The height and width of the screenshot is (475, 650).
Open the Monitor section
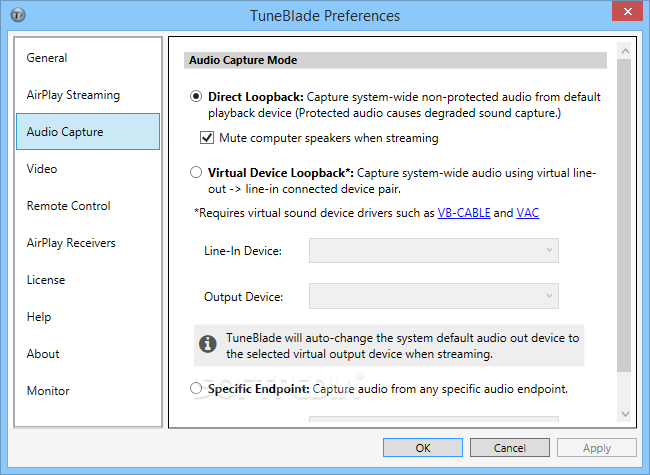click(88, 390)
